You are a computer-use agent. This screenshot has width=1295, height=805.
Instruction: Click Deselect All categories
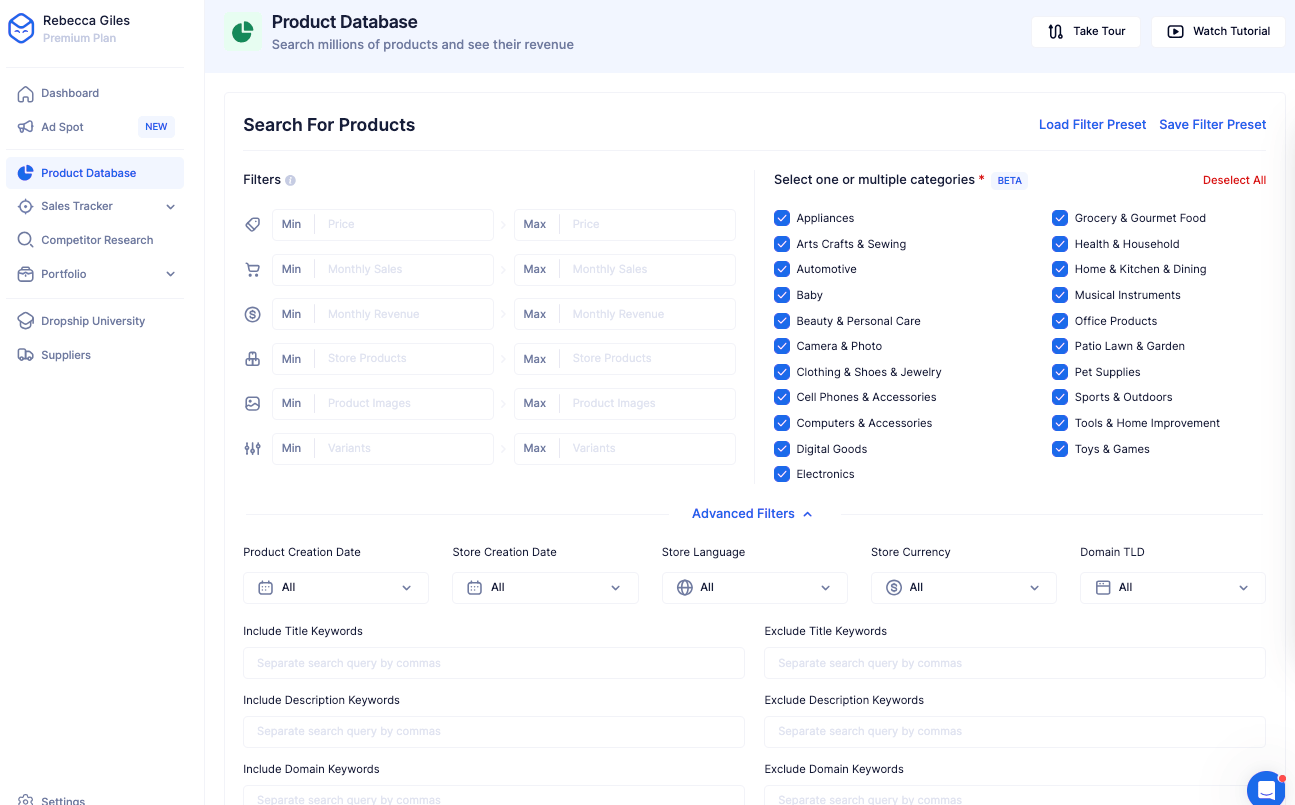pyautogui.click(x=1234, y=180)
